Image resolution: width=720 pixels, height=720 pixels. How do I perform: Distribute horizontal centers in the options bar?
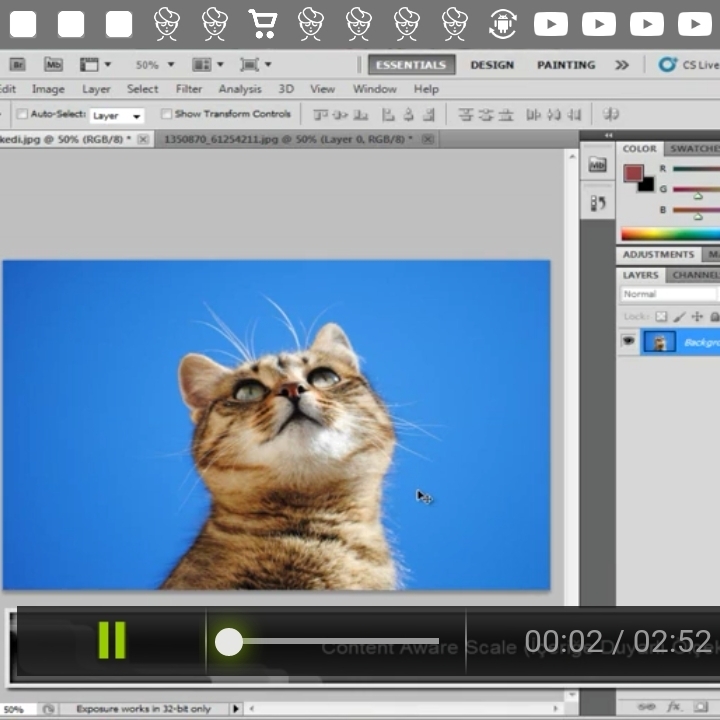pos(554,114)
